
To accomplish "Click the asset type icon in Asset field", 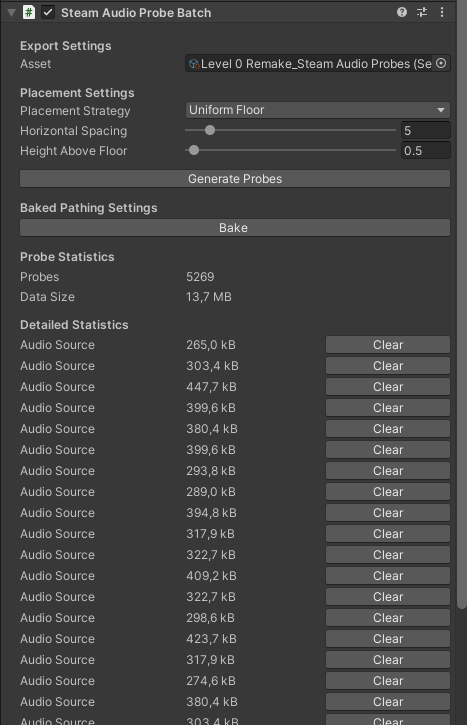I will point(194,64).
